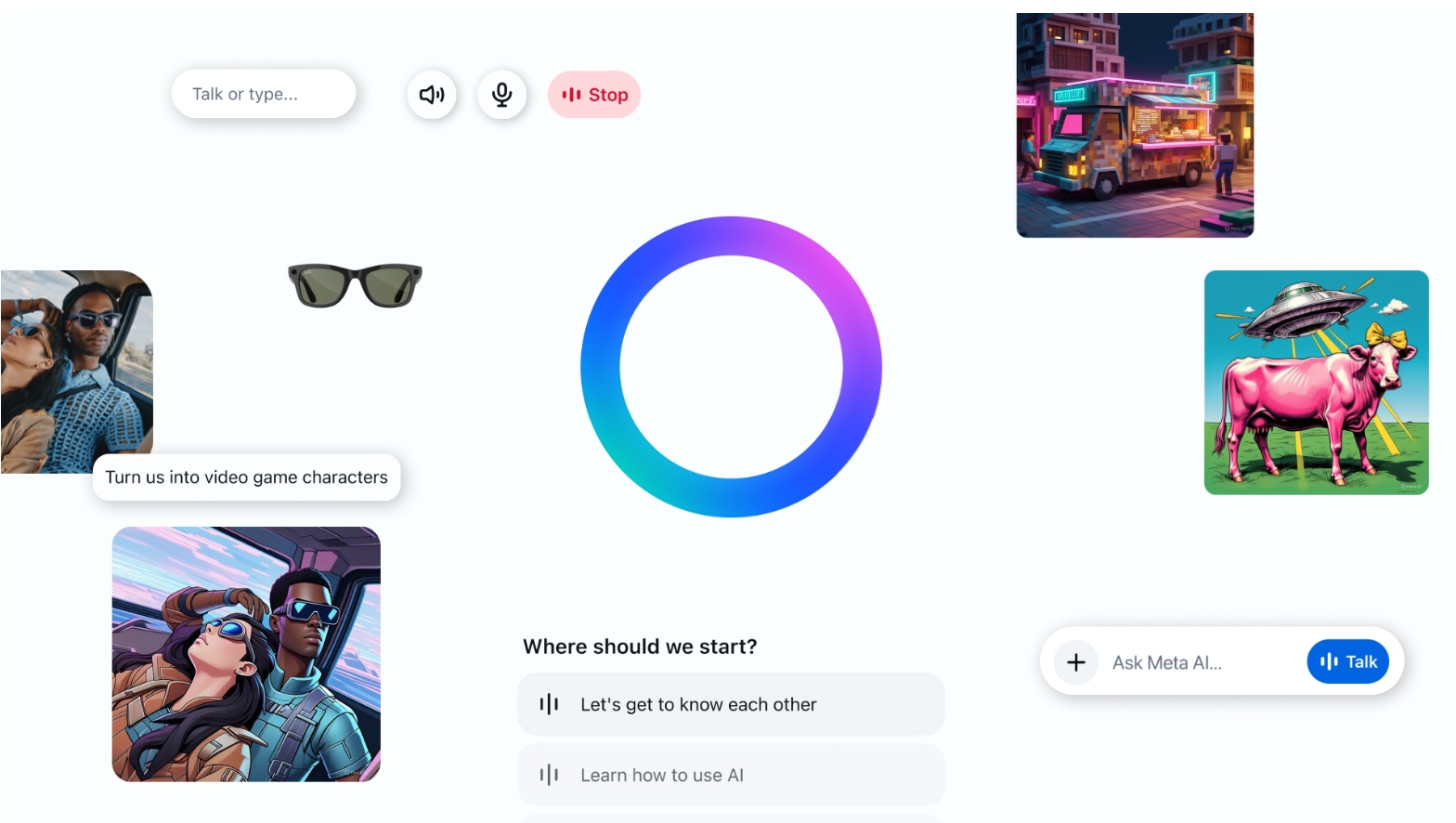
Task: Click the Where should we start heading
Action: tap(640, 647)
